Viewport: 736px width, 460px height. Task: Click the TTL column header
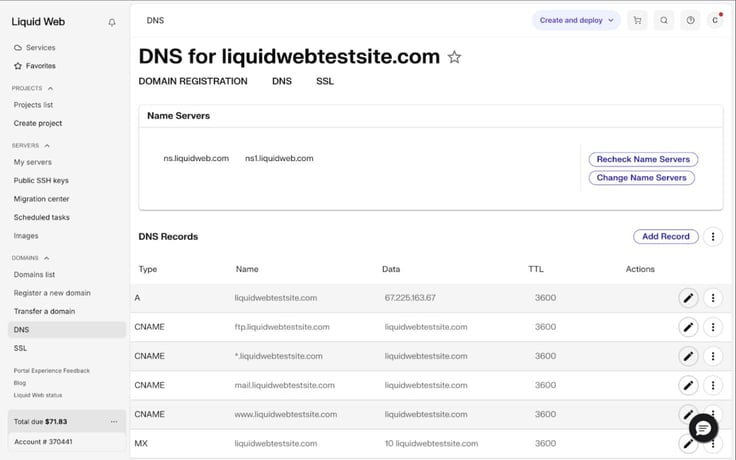[536, 269]
